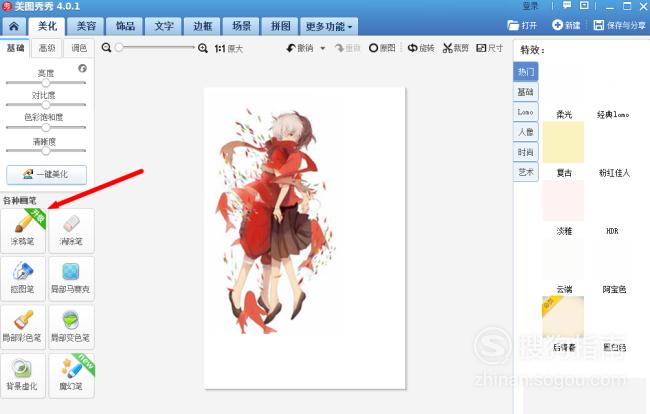Select the 消除笔 eraser tool
Image resolution: width=650 pixels, height=414 pixels.
71,230
